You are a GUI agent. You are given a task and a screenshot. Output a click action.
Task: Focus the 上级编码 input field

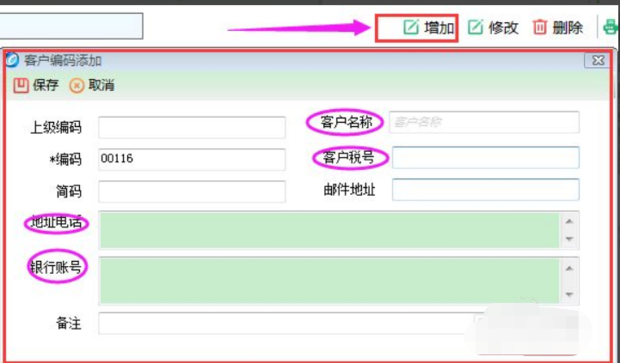[x=192, y=127]
